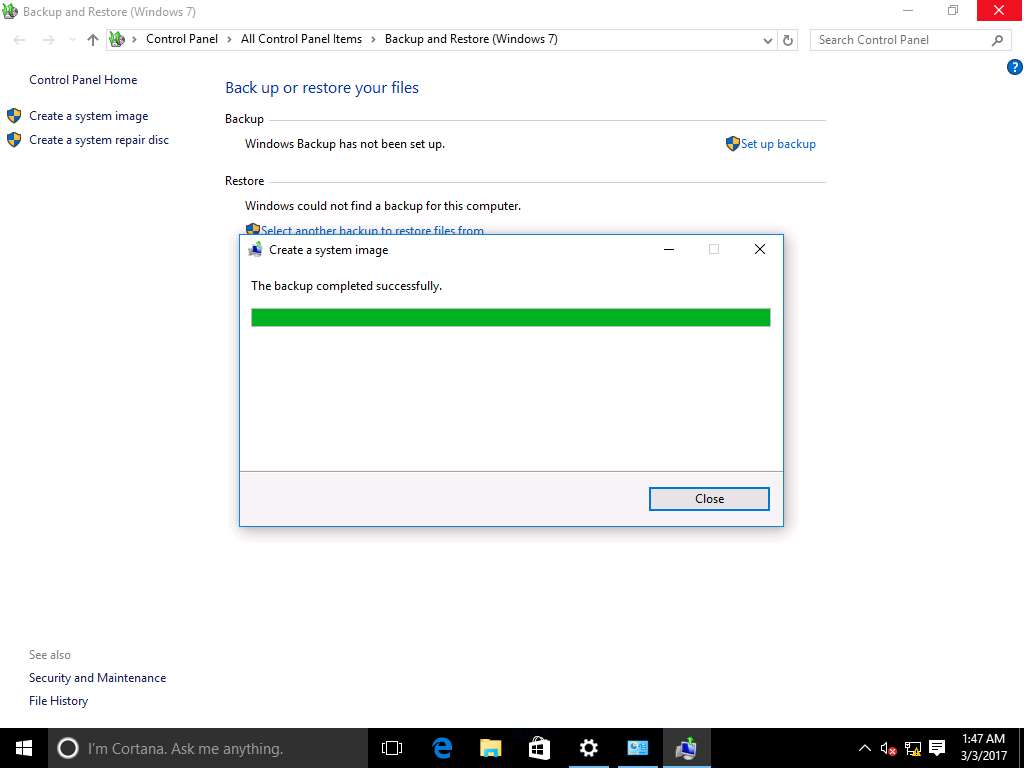This screenshot has height=768, width=1024.
Task: Click the Set up backup link
Action: pos(778,144)
